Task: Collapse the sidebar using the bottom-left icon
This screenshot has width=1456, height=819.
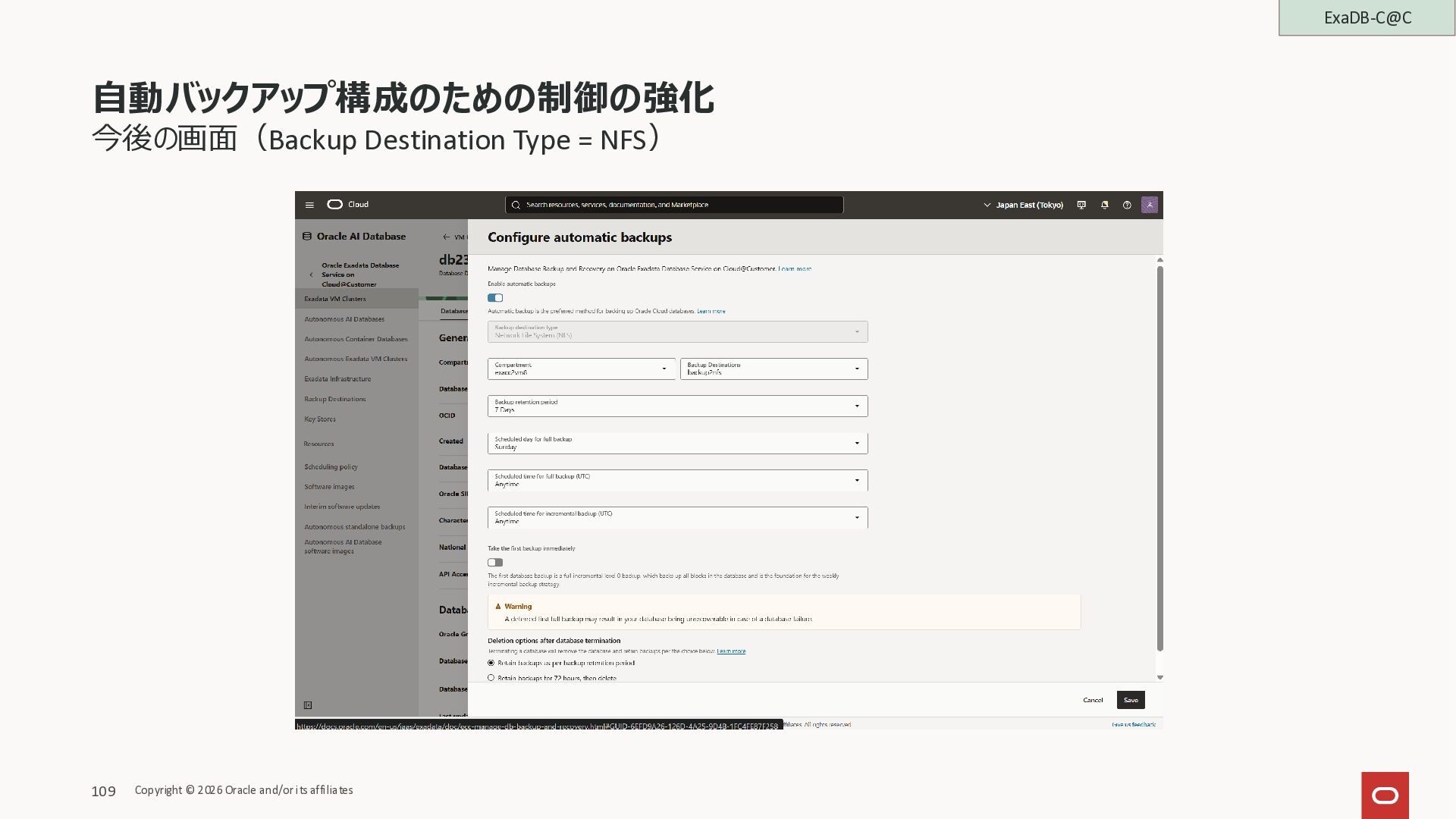Action: (x=308, y=705)
